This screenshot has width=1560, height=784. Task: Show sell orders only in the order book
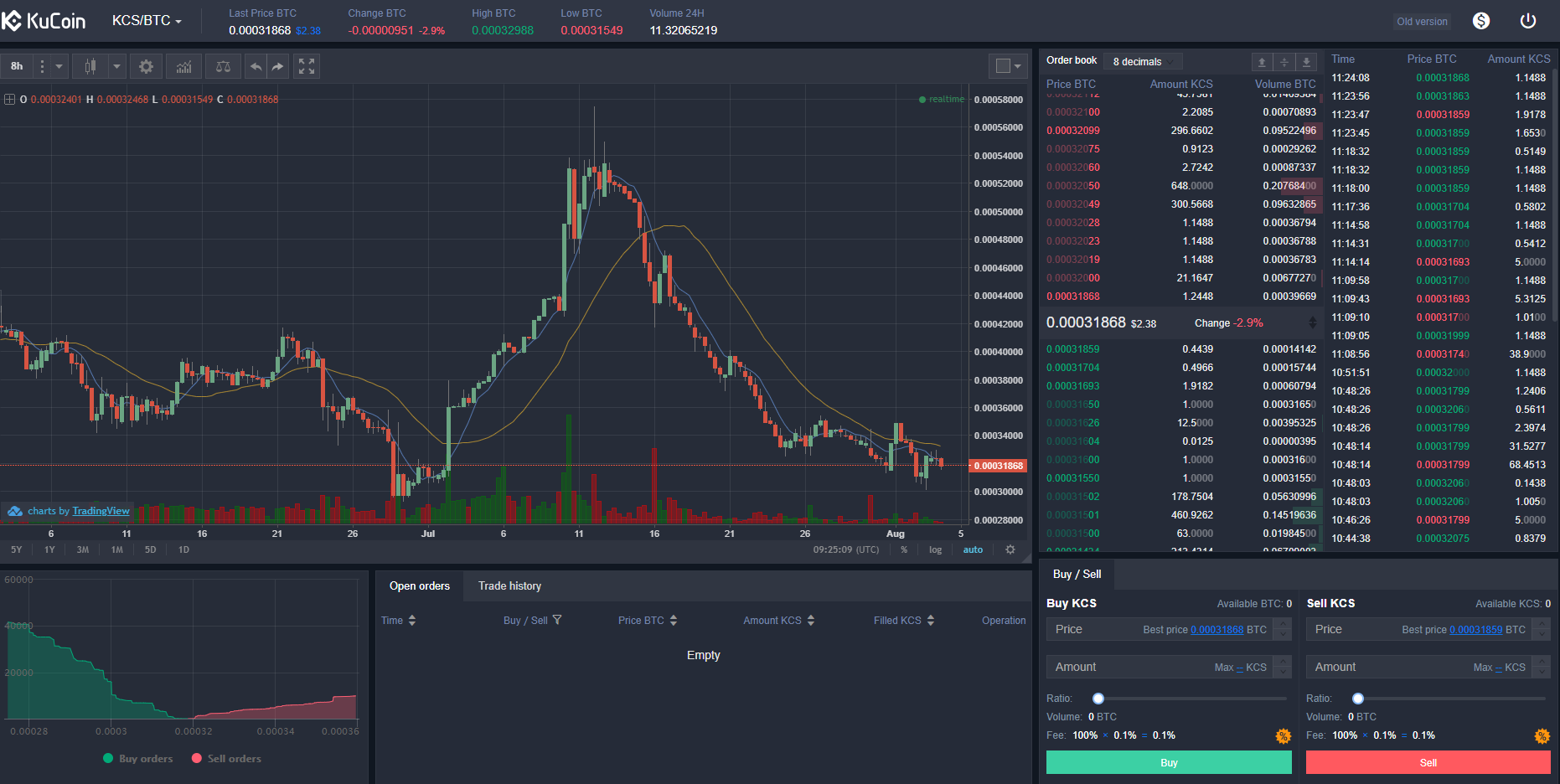[x=1262, y=62]
